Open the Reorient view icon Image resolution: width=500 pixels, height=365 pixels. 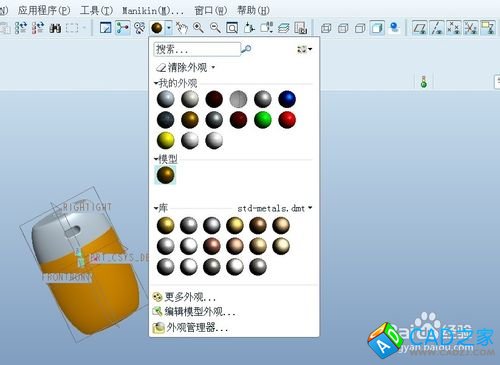coord(249,28)
